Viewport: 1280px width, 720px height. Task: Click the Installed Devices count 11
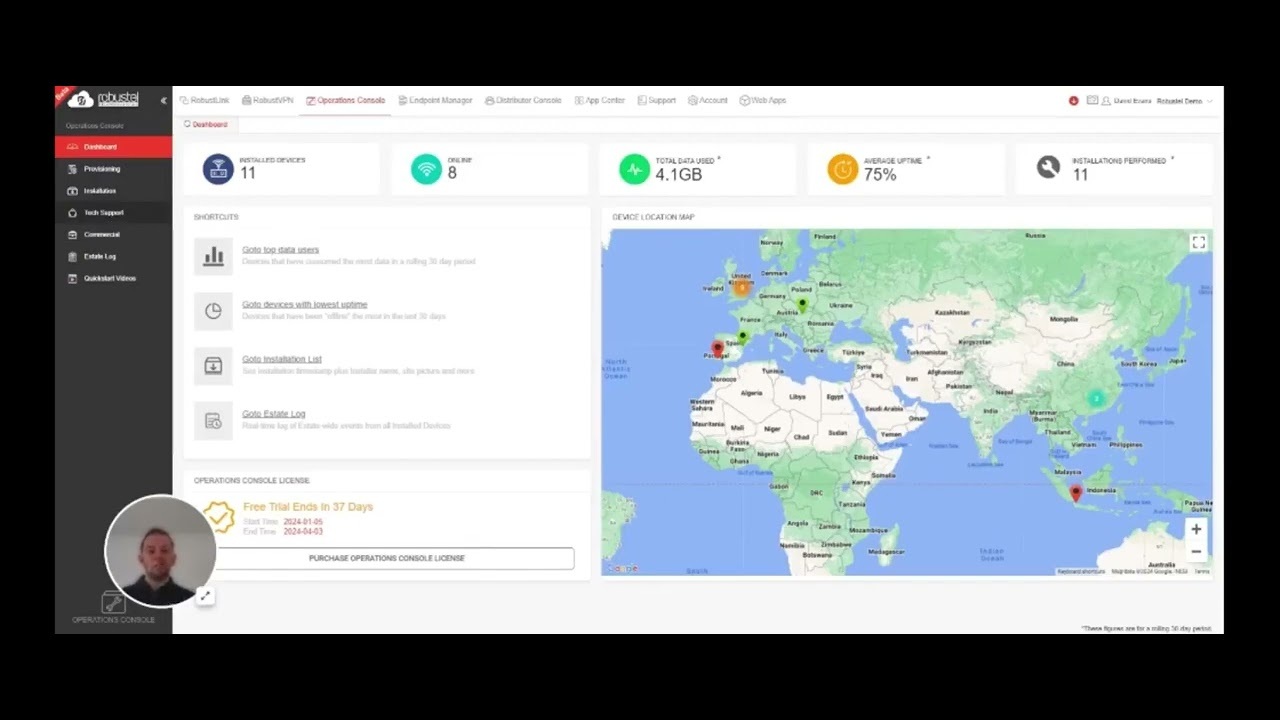[x=248, y=174]
